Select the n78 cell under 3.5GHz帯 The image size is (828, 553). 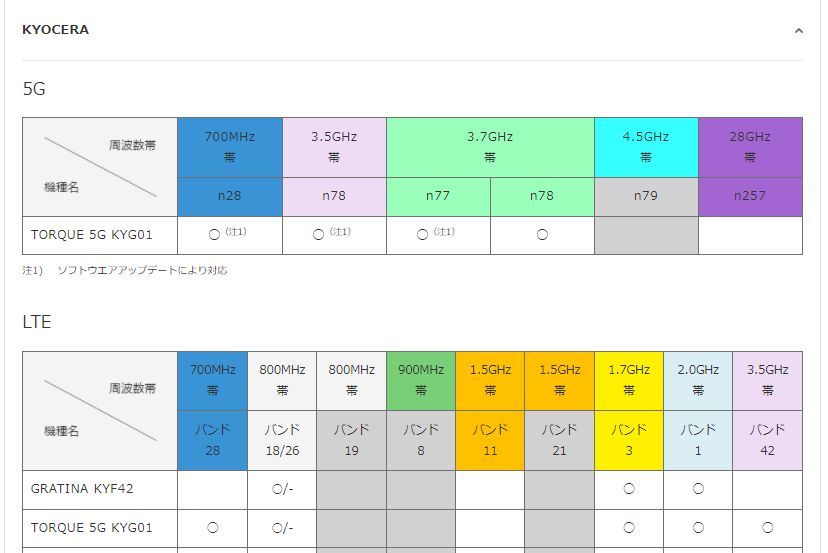point(334,196)
